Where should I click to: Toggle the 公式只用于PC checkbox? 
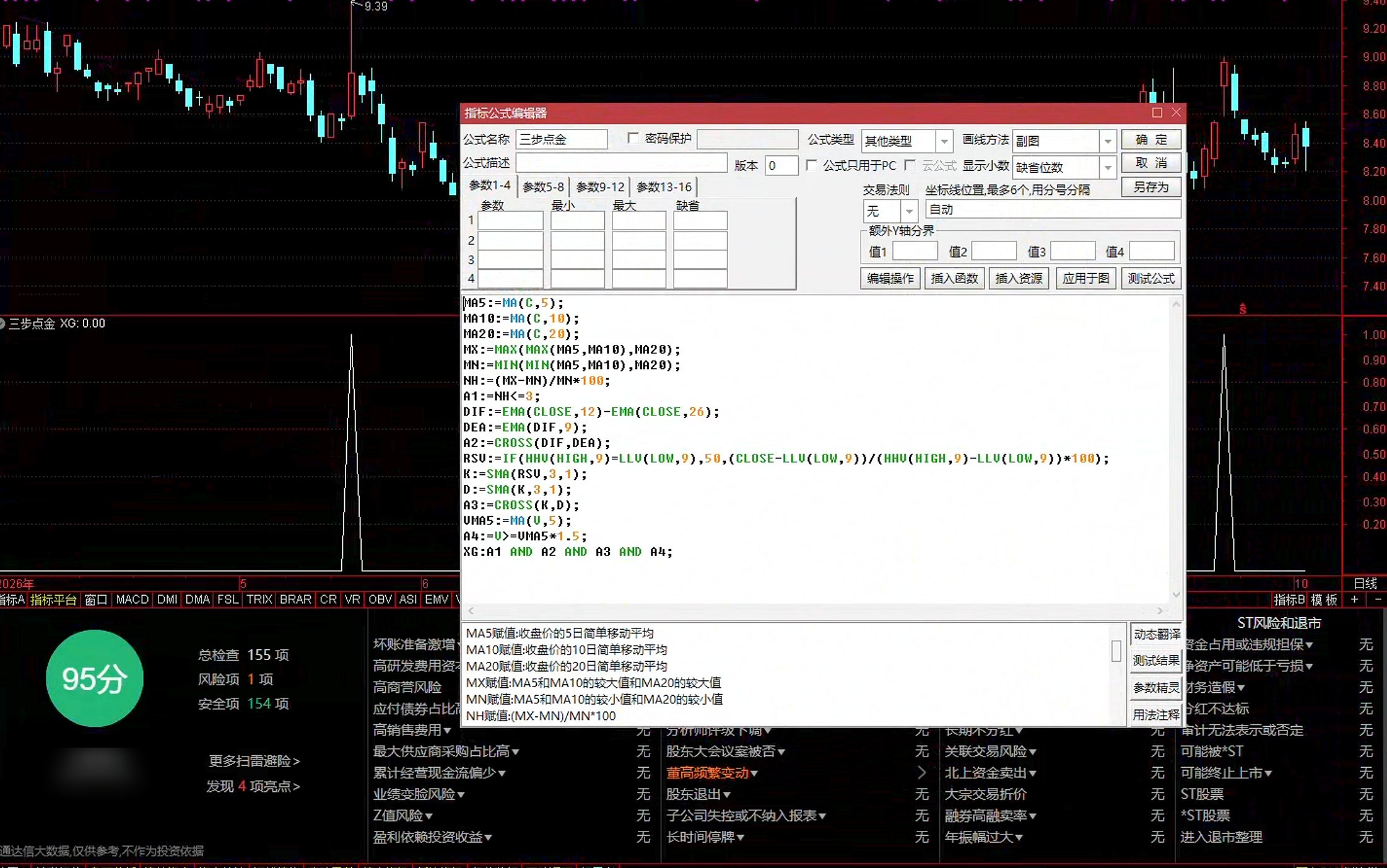[811, 165]
